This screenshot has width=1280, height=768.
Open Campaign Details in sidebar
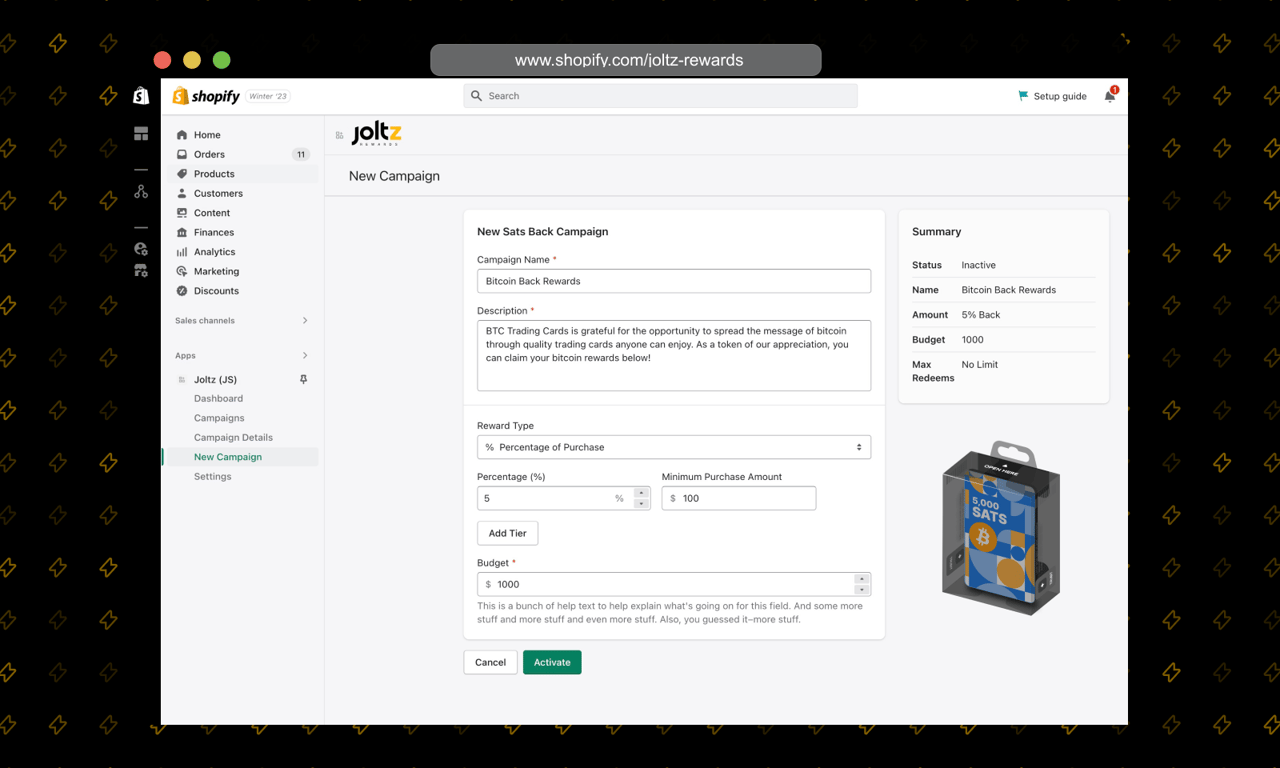pyautogui.click(x=233, y=438)
